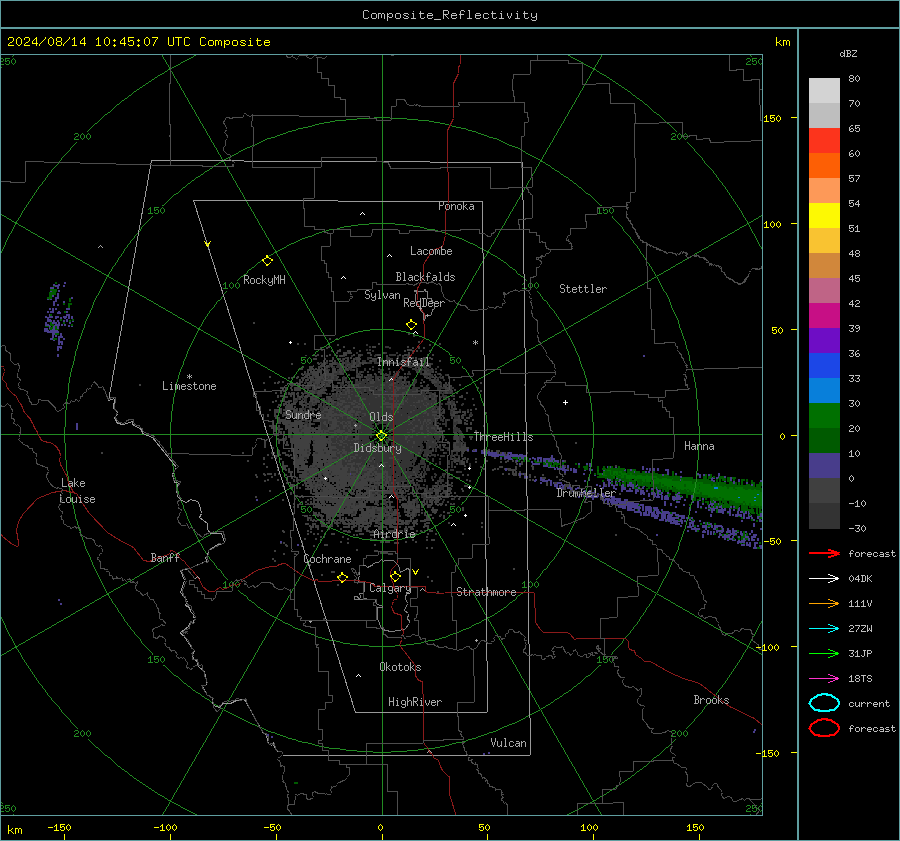Click the Ponoka town label
Viewport: 900px width, 841px height.
[x=456, y=206]
